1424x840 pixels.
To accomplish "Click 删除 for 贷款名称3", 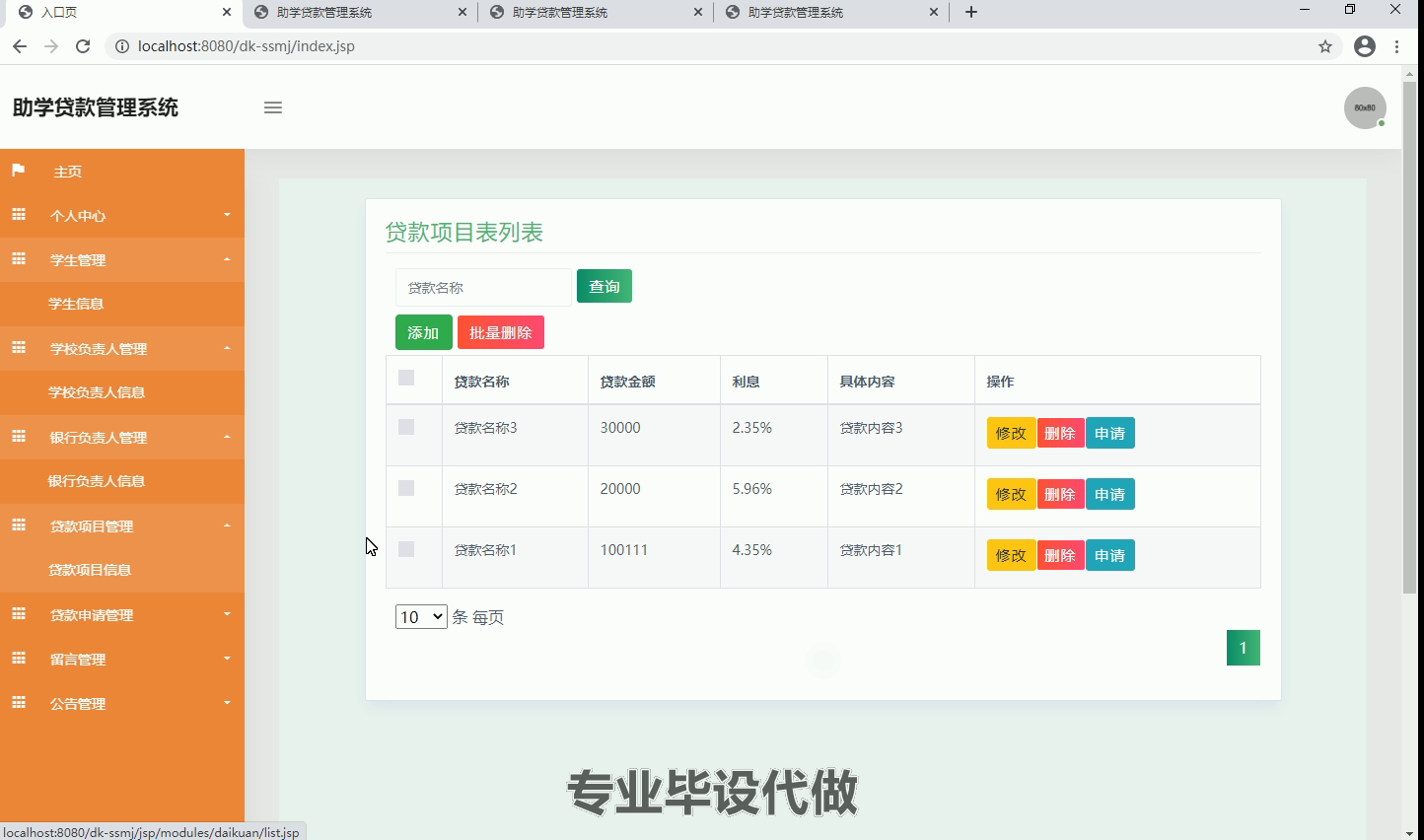I will coord(1060,433).
